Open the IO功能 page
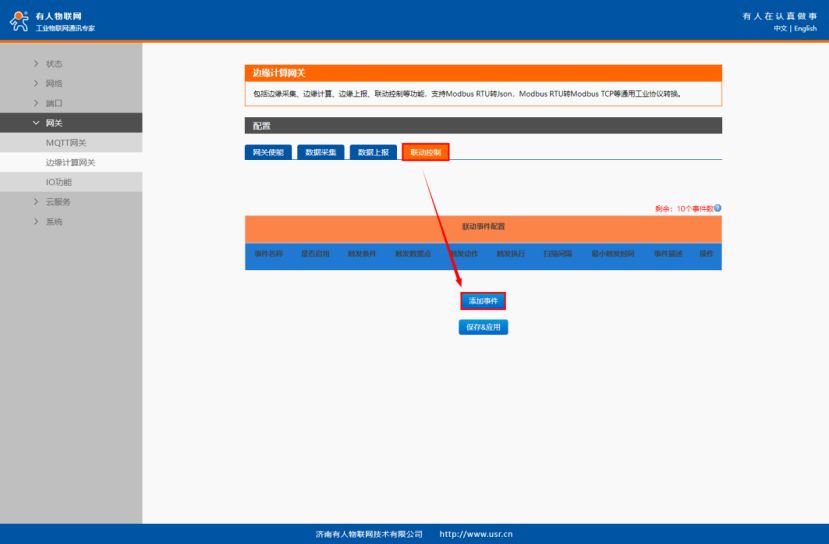Image resolution: width=829 pixels, height=544 pixels. pyautogui.click(x=59, y=182)
